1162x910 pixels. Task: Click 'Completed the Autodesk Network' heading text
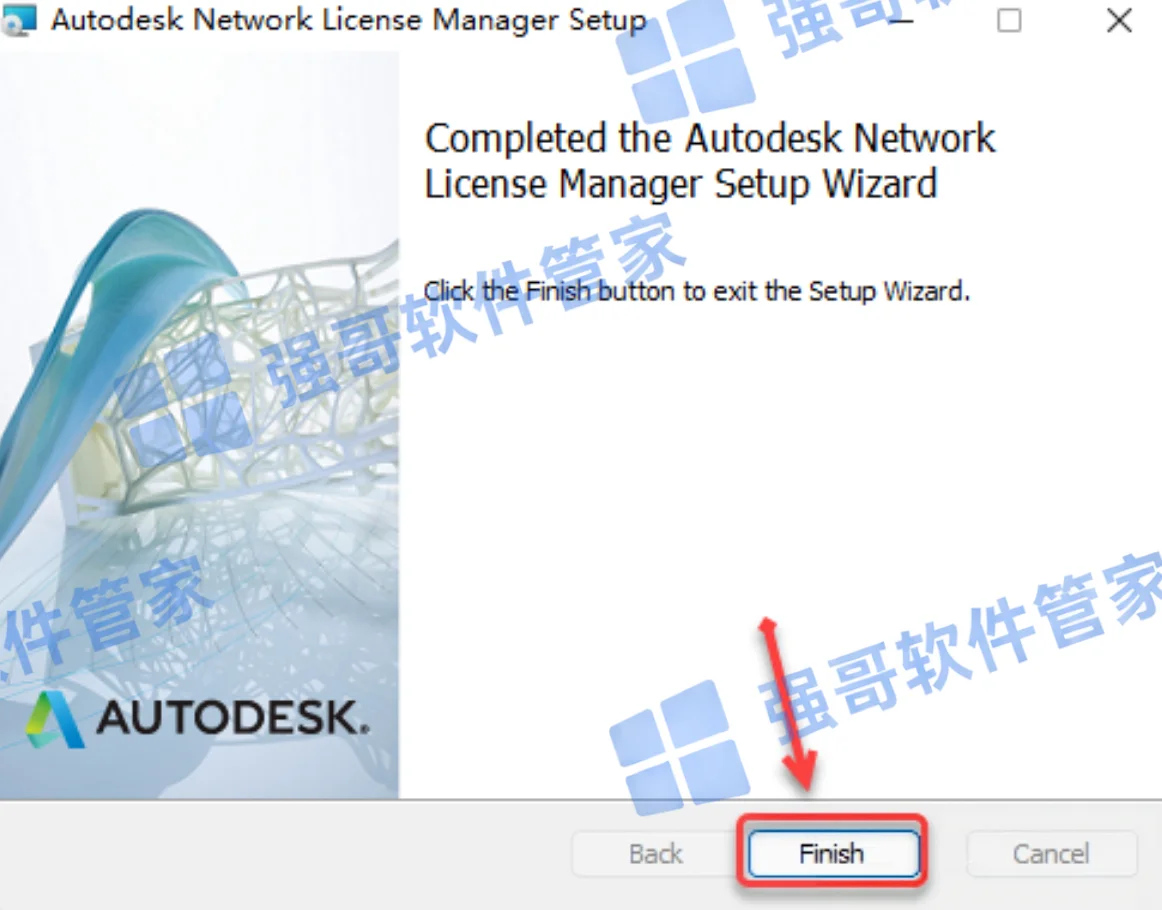(709, 138)
